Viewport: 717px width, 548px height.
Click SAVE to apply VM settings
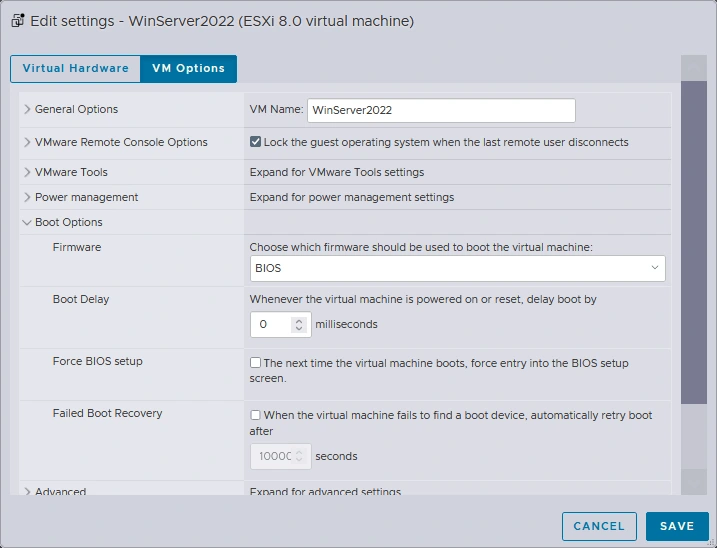point(676,526)
